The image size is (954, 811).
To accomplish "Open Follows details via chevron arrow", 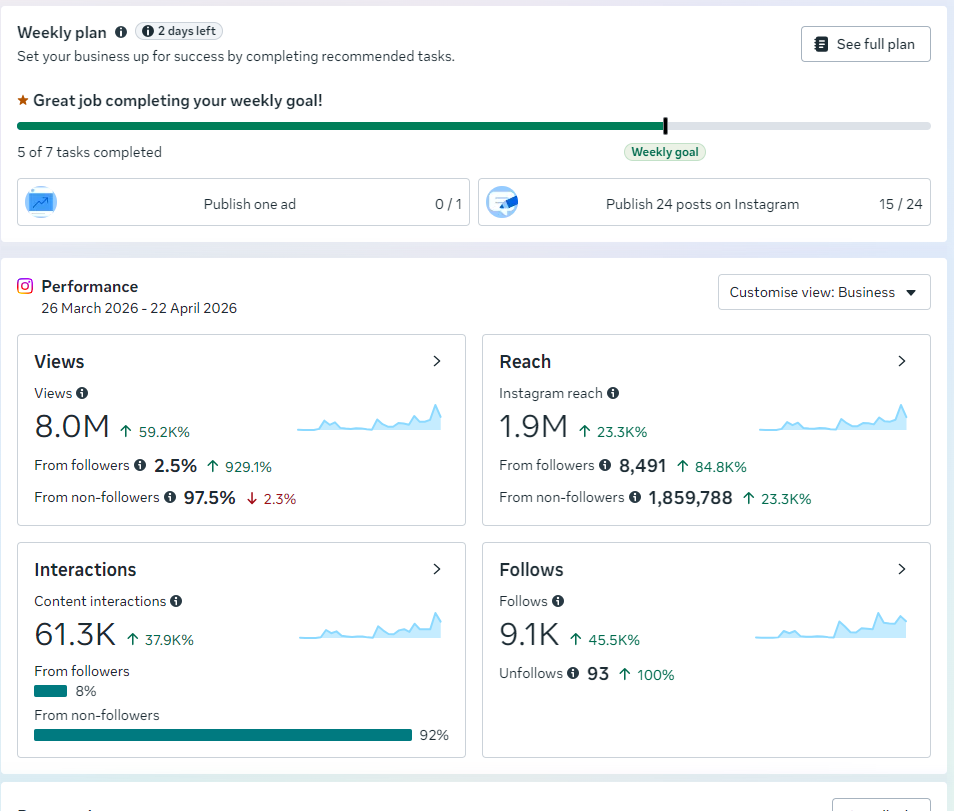I will point(902,569).
